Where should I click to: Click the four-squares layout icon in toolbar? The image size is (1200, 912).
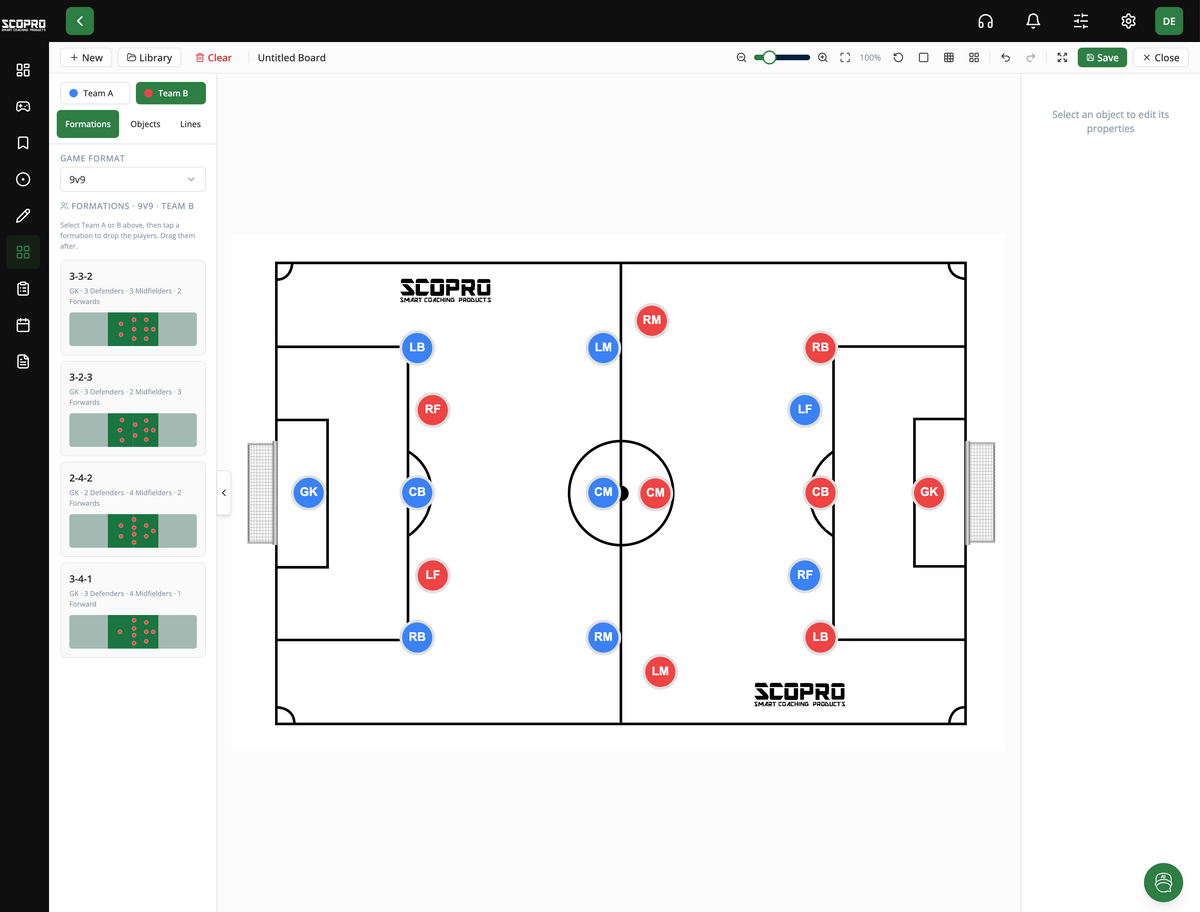coord(974,58)
